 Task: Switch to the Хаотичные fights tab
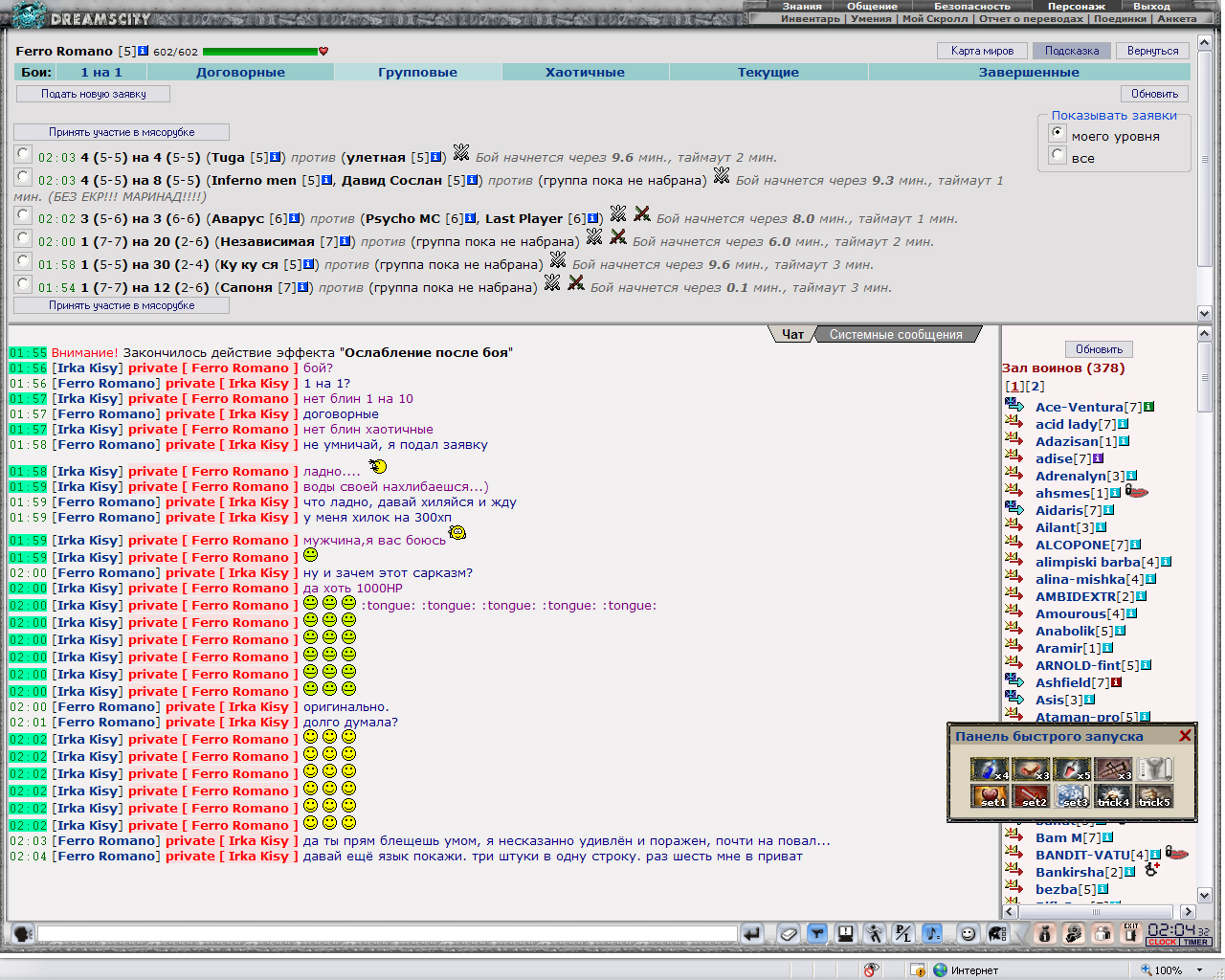tap(585, 72)
